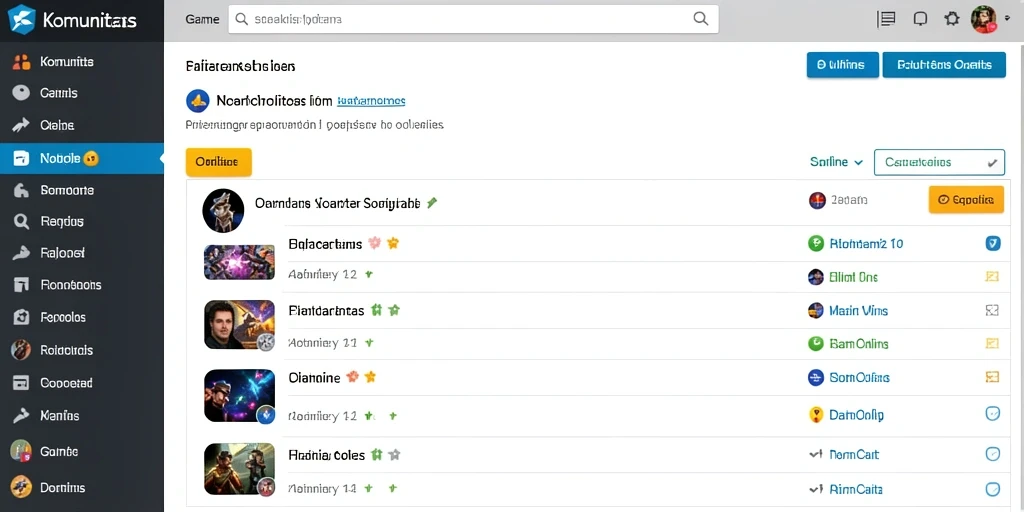Toggle the round checkbox beside RimnCaita
Screen dimensions: 1024x512
tap(993, 488)
